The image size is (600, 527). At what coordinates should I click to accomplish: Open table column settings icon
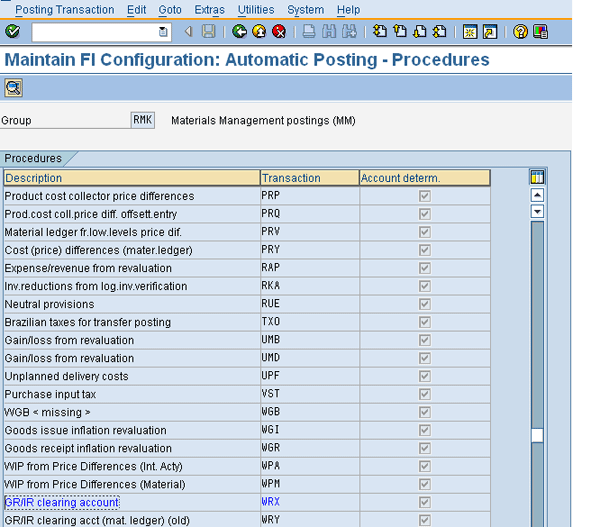click(537, 178)
